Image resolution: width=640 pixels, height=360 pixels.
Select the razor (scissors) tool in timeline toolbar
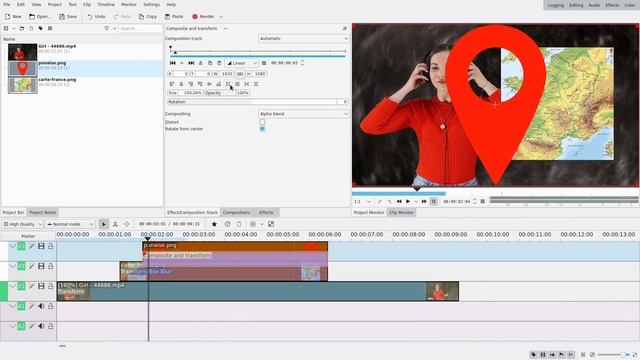click(116, 224)
